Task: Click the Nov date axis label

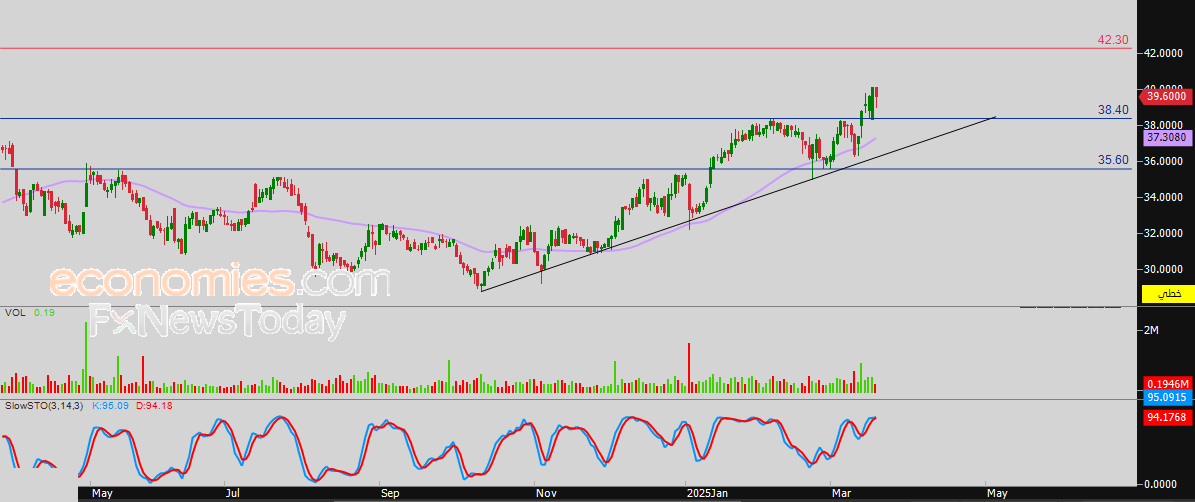Action: (546, 494)
